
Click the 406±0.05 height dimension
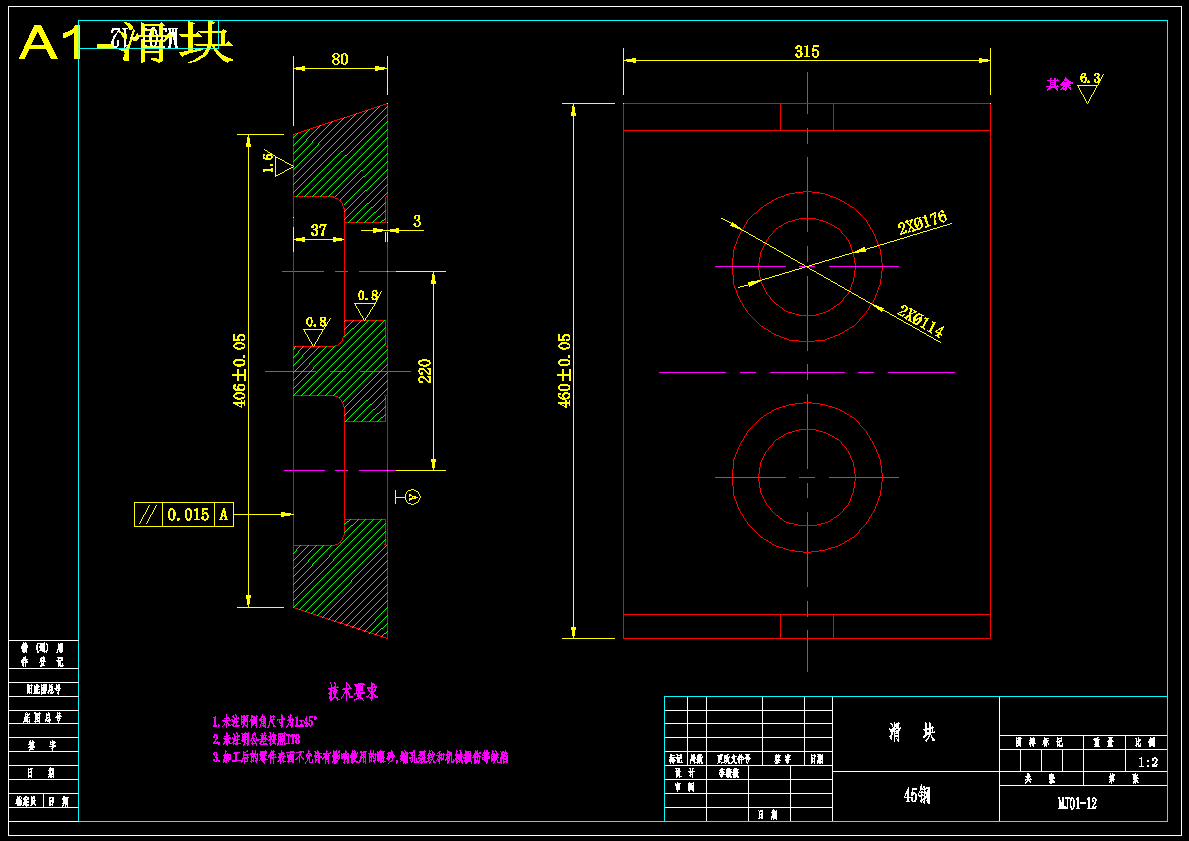tap(240, 370)
